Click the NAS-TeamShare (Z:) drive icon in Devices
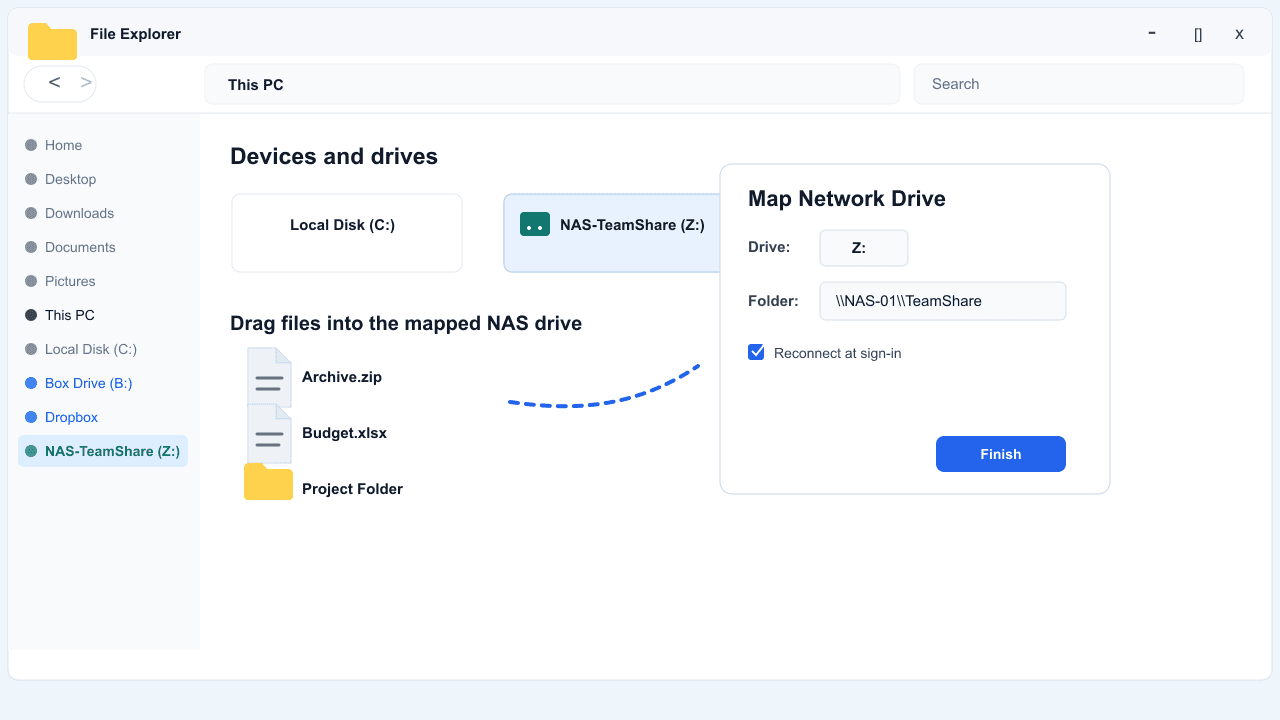The image size is (1280, 720). (535, 224)
